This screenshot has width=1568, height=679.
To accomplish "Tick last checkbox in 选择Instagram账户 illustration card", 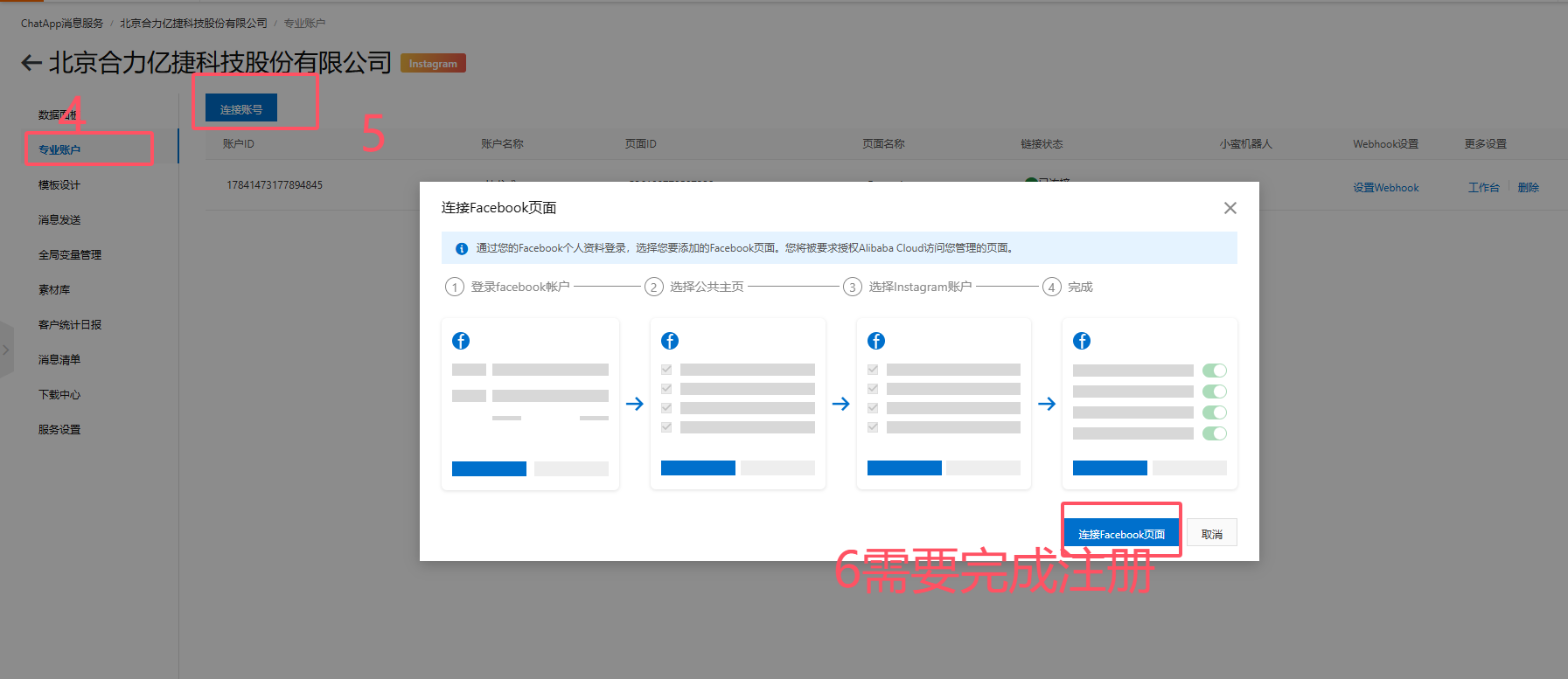I will (873, 427).
